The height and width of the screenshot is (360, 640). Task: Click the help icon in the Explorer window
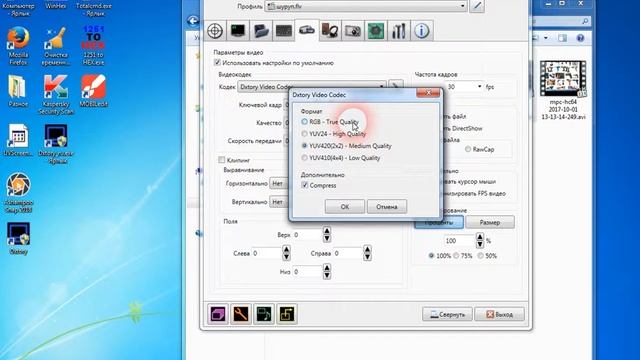pos(580,38)
